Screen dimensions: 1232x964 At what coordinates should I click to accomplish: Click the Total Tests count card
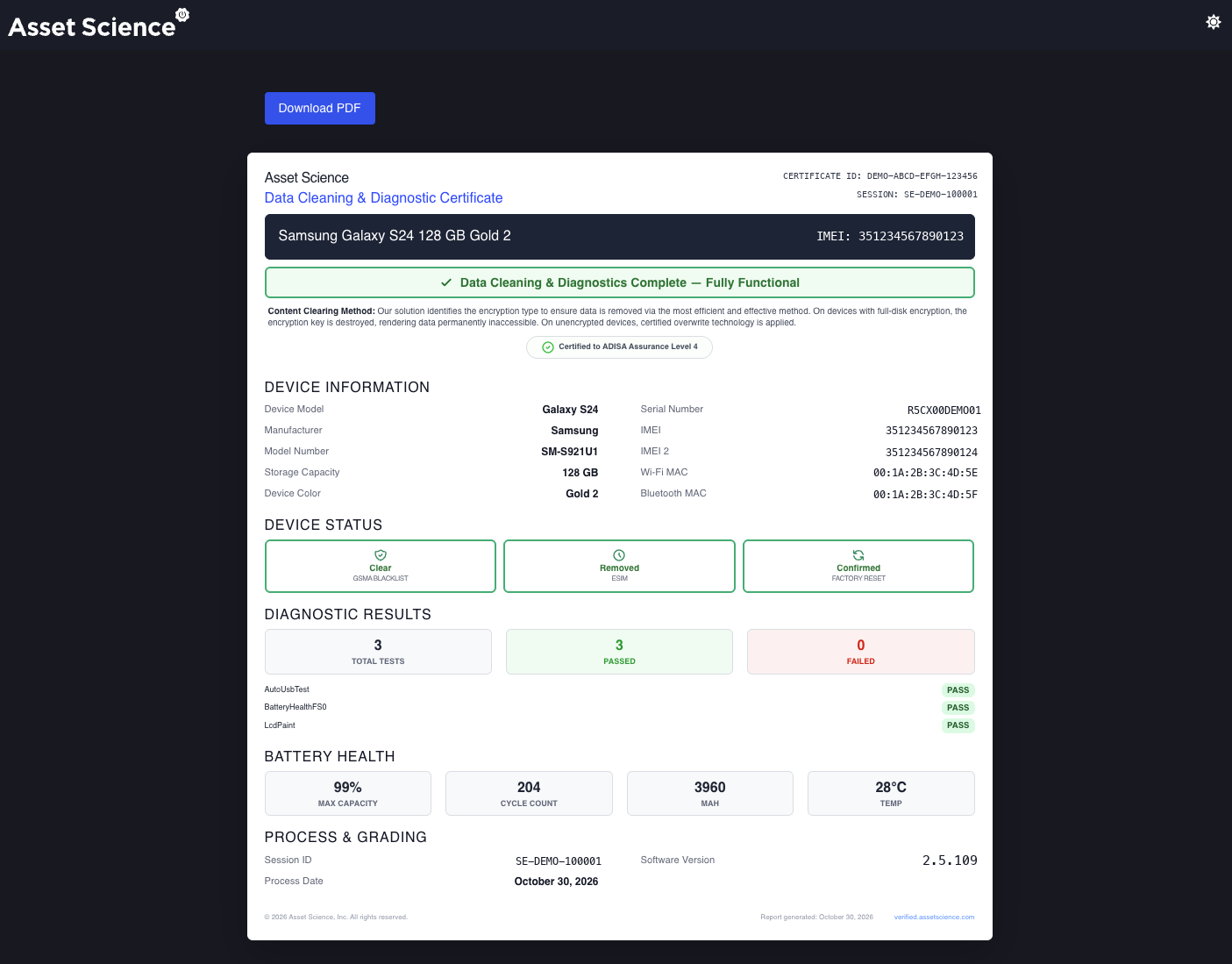click(378, 652)
